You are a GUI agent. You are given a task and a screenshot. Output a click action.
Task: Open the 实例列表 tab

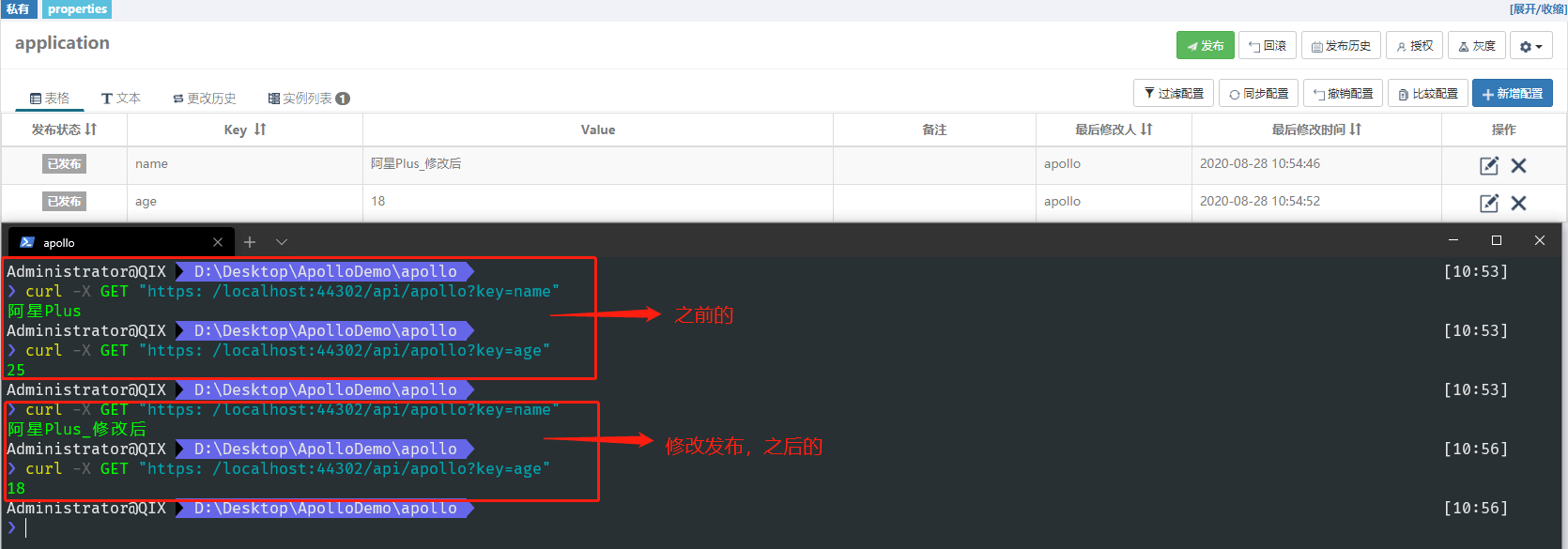click(308, 99)
